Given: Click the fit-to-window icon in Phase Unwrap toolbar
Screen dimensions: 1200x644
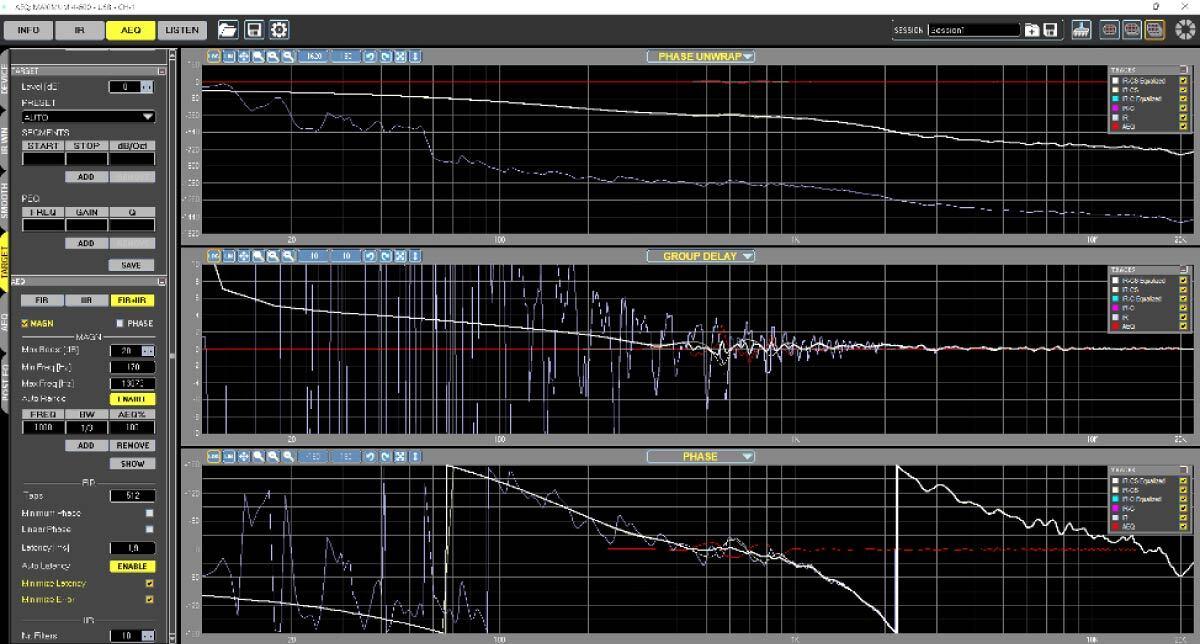Looking at the screenshot, I should (401, 56).
